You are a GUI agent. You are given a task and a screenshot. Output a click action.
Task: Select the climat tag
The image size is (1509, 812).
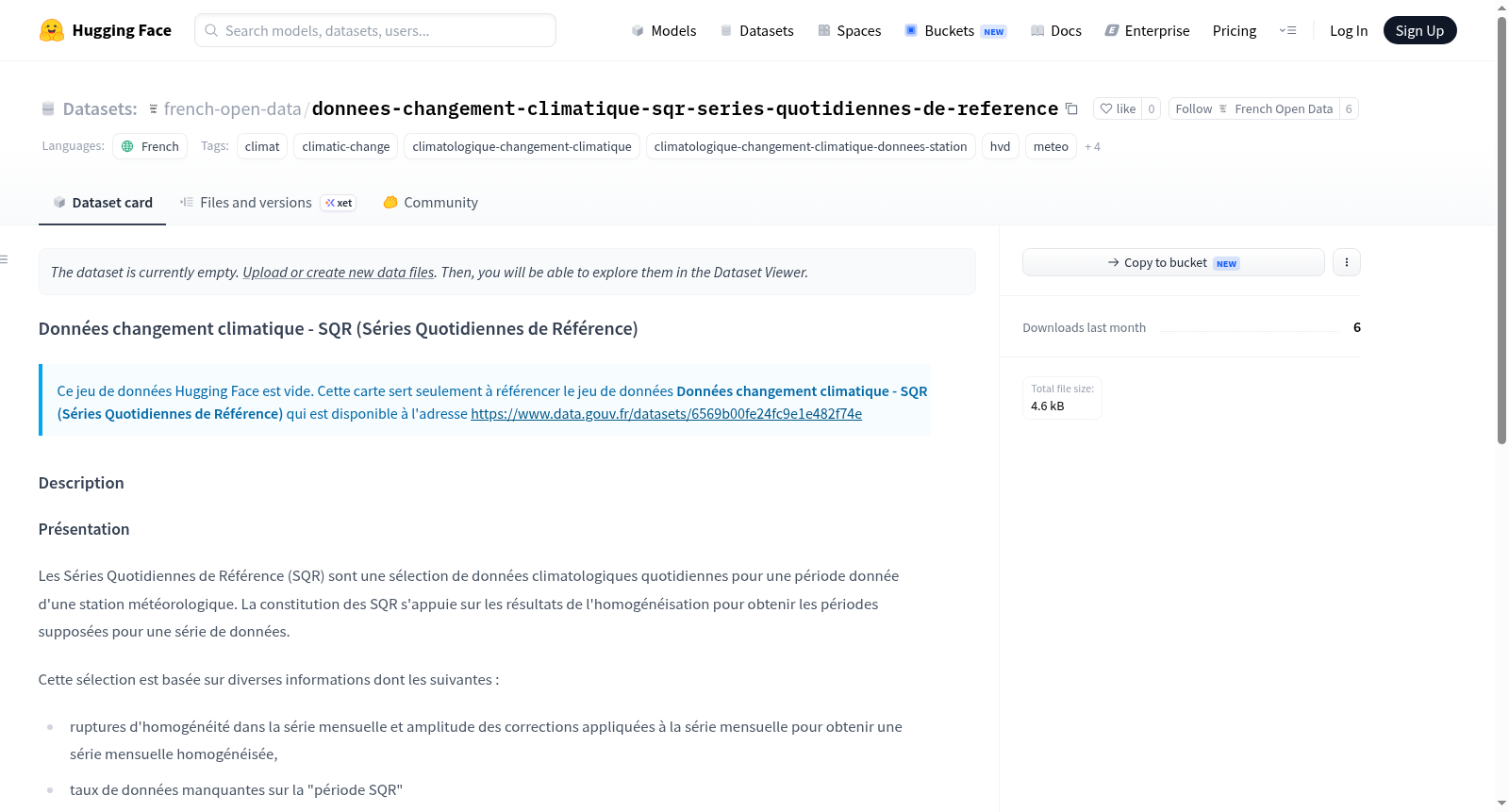coord(262,146)
